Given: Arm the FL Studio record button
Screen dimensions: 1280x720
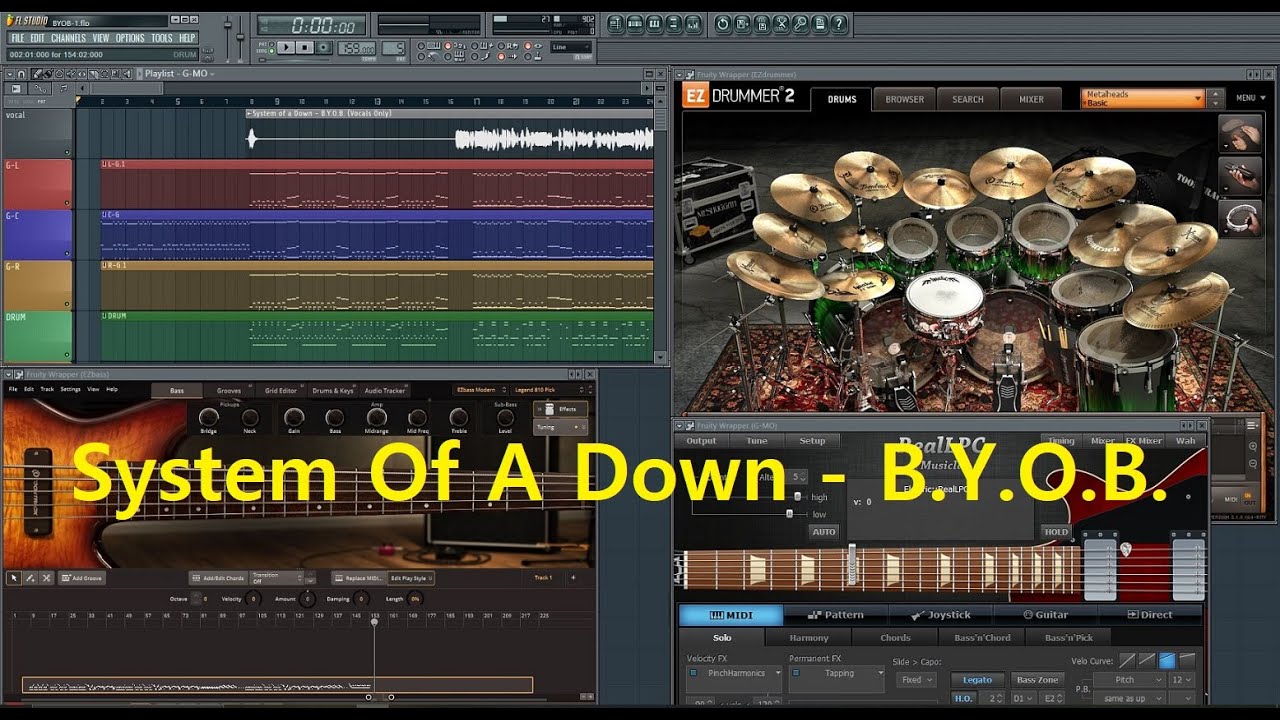Looking at the screenshot, I should pos(323,47).
